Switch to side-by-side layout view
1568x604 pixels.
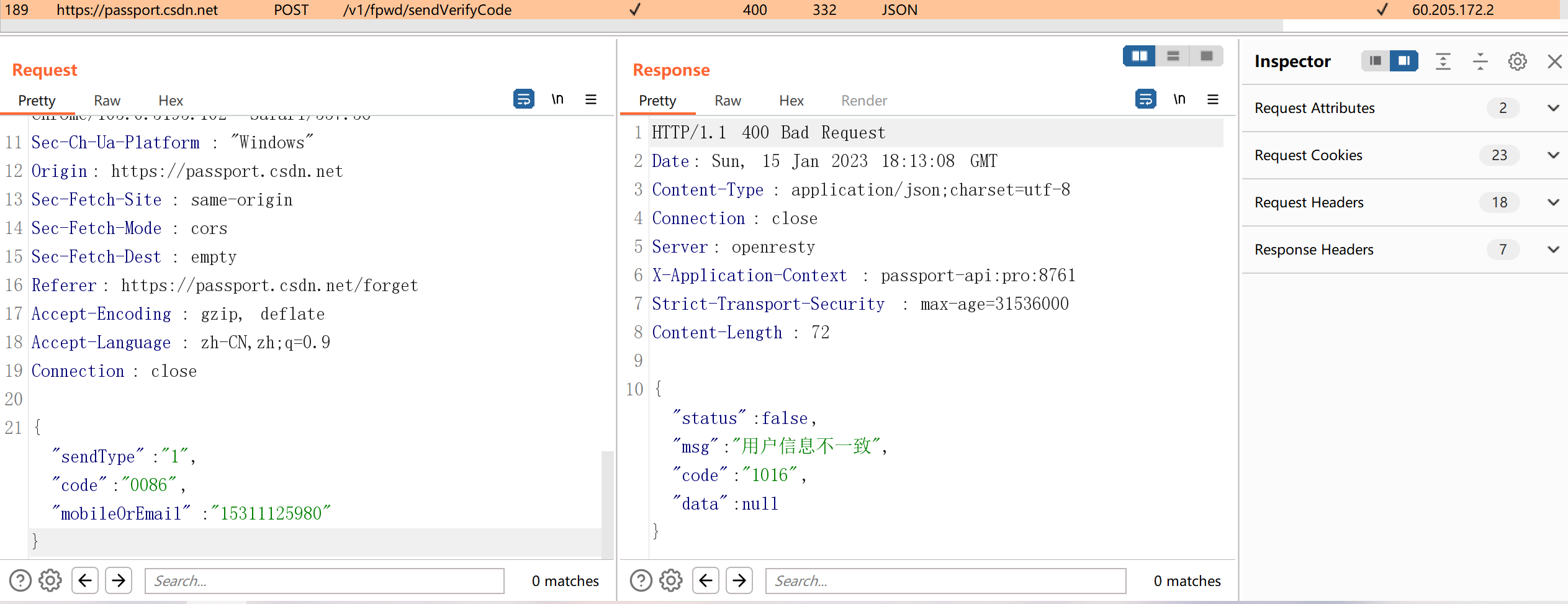1140,56
